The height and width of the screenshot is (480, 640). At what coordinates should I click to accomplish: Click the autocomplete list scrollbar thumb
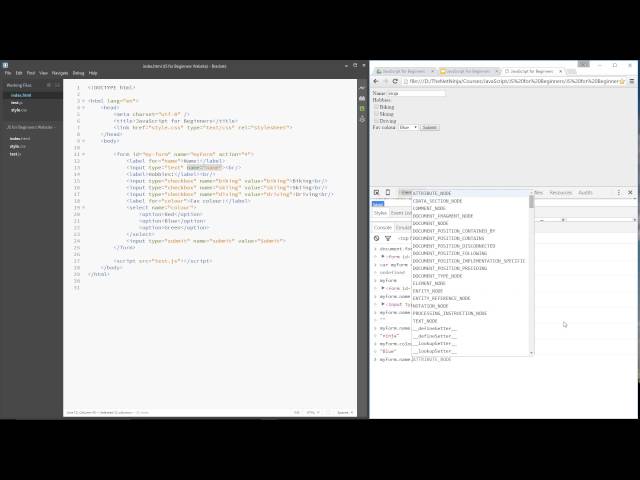[x=531, y=202]
